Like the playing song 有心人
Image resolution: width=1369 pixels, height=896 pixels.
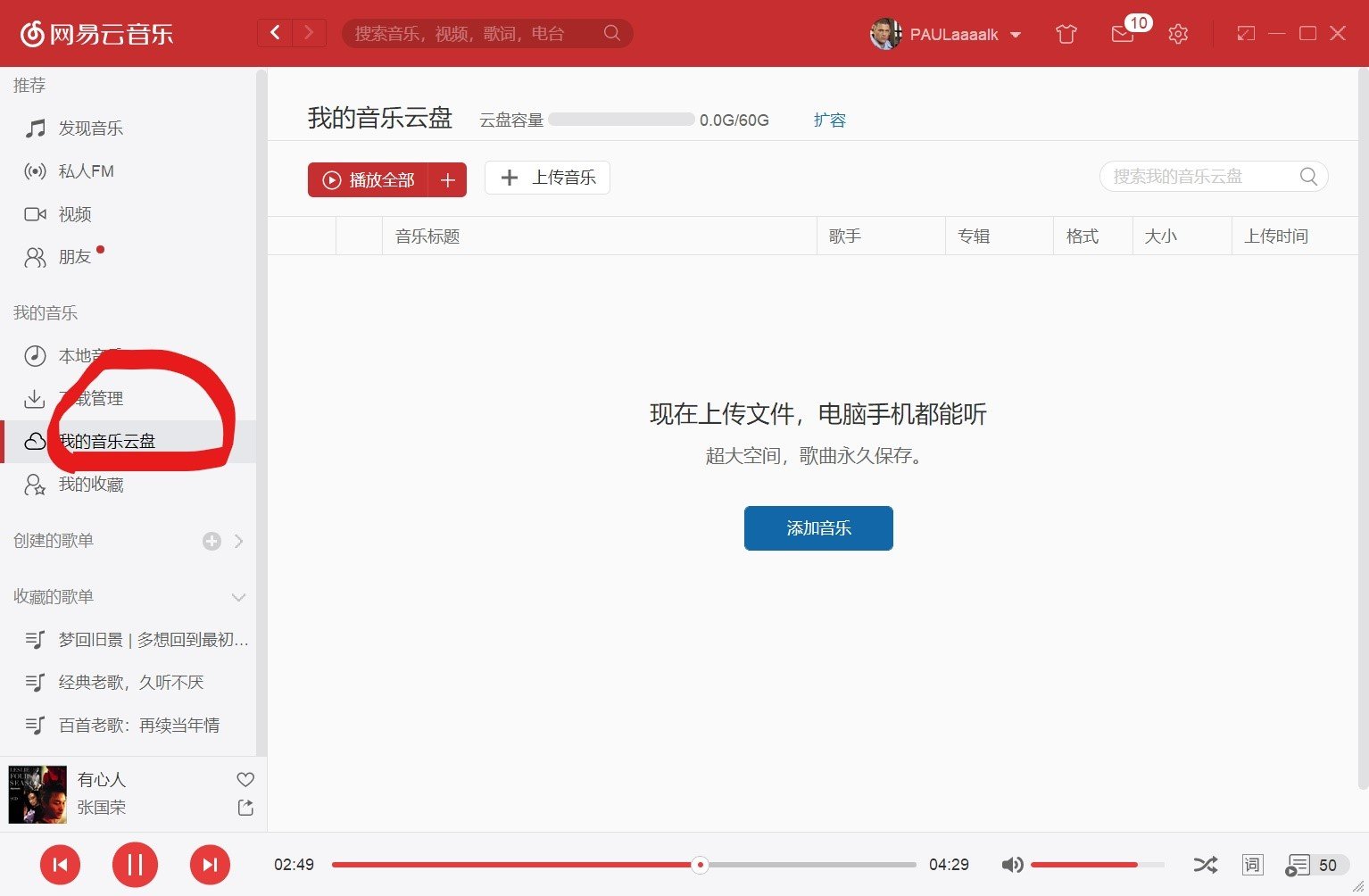click(245, 778)
